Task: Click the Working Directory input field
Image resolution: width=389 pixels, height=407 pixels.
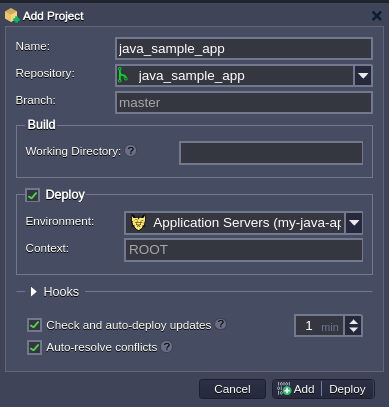Action: click(x=271, y=153)
